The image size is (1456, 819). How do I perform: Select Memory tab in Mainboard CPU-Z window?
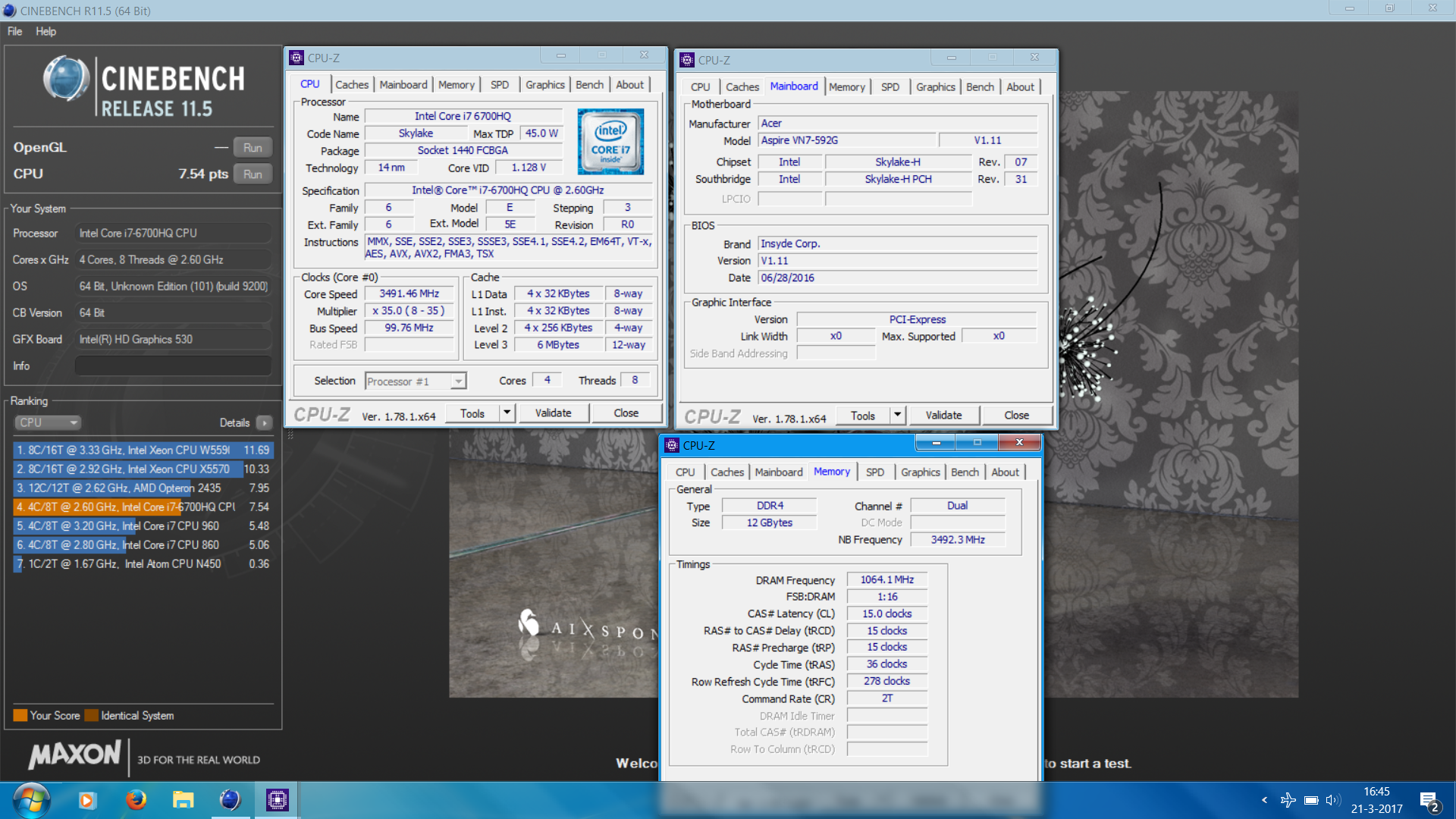[x=846, y=86]
